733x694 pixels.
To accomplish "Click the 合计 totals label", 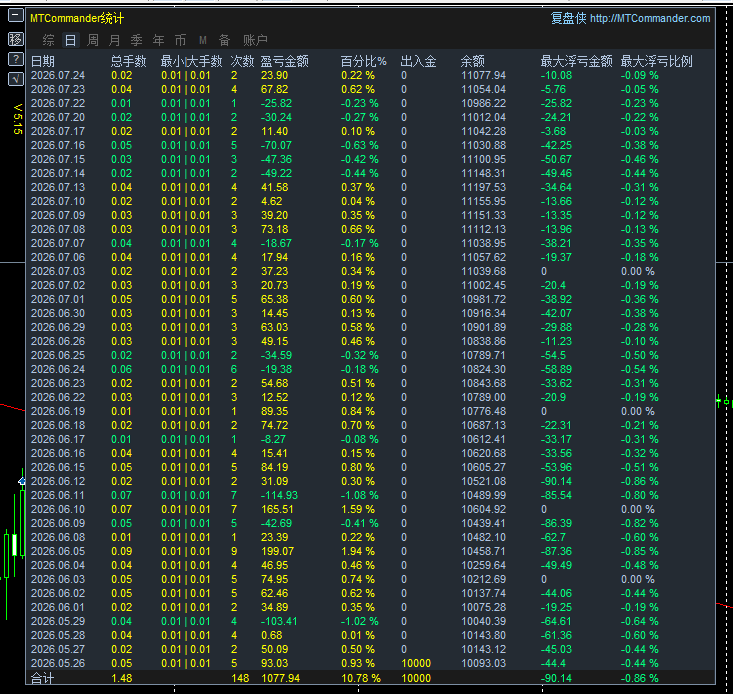I will click(43, 678).
